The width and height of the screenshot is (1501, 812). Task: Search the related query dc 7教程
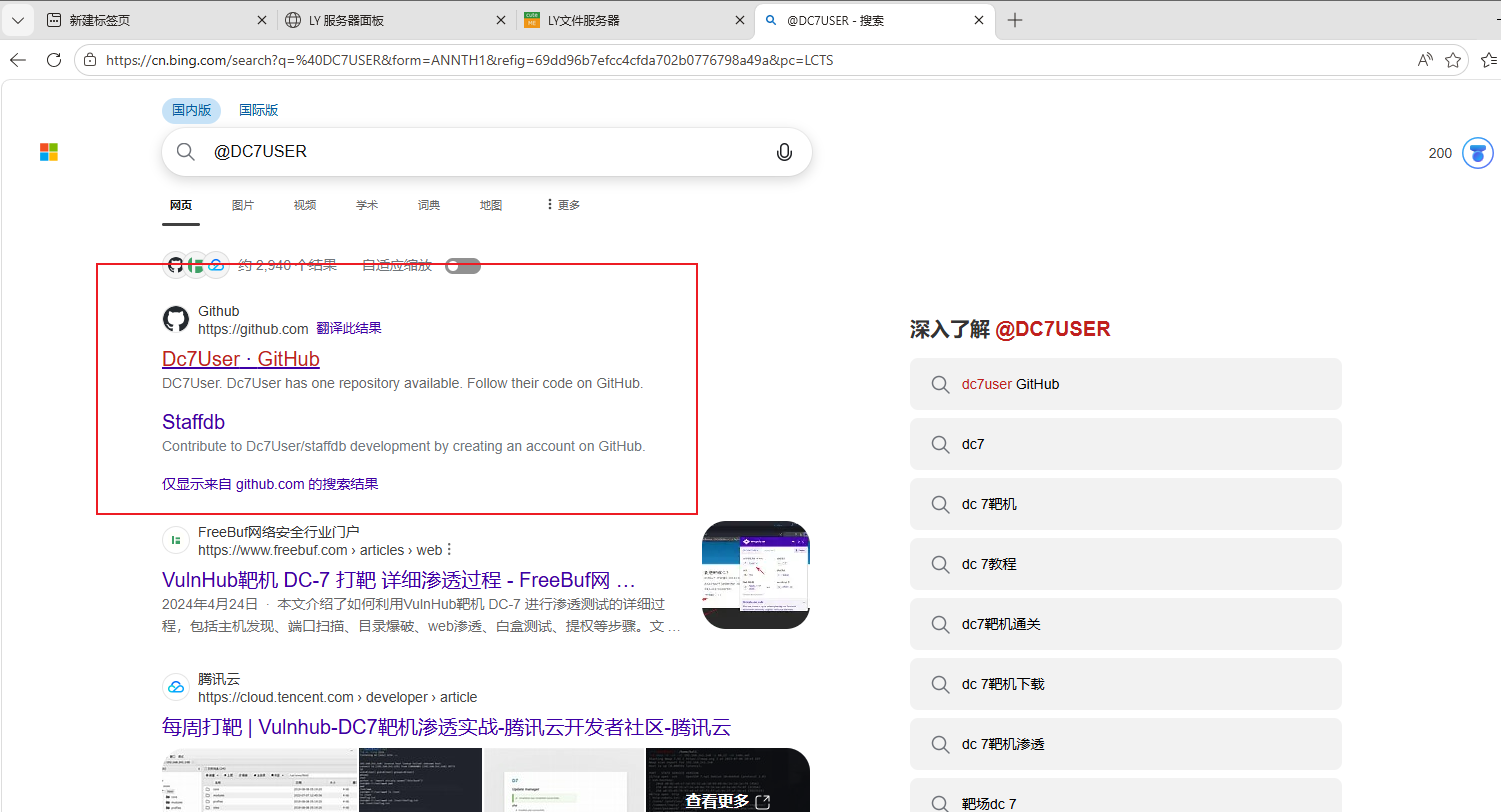pyautogui.click(x=1126, y=564)
